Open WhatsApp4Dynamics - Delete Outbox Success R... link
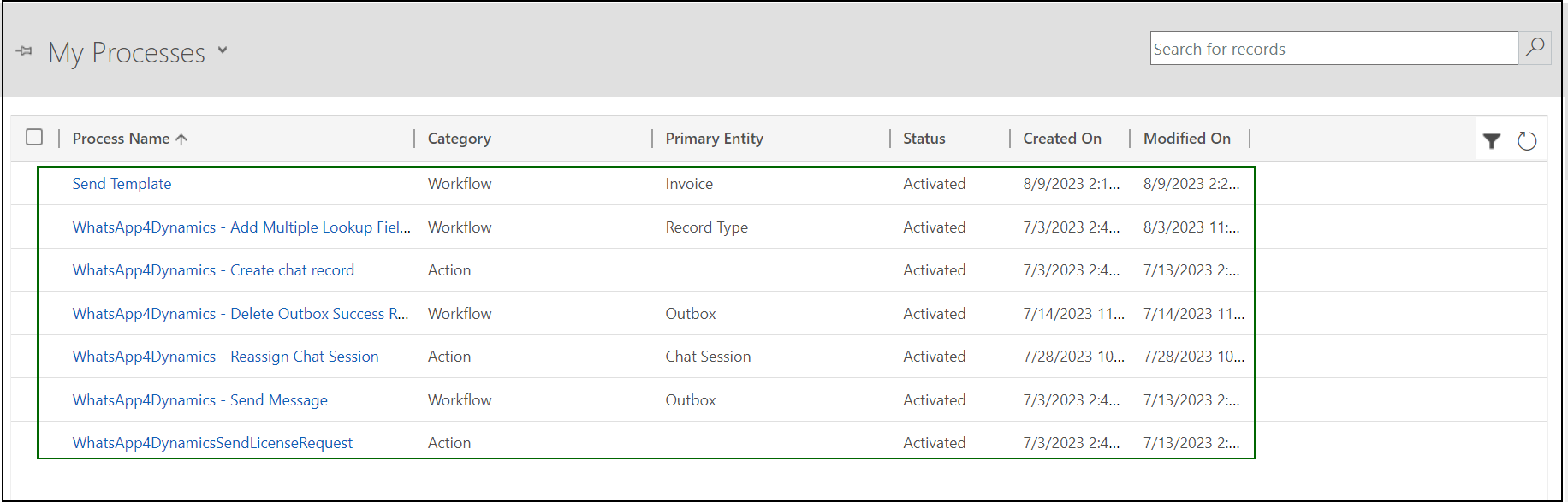Image resolution: width=1568 pixels, height=502 pixels. [241, 314]
